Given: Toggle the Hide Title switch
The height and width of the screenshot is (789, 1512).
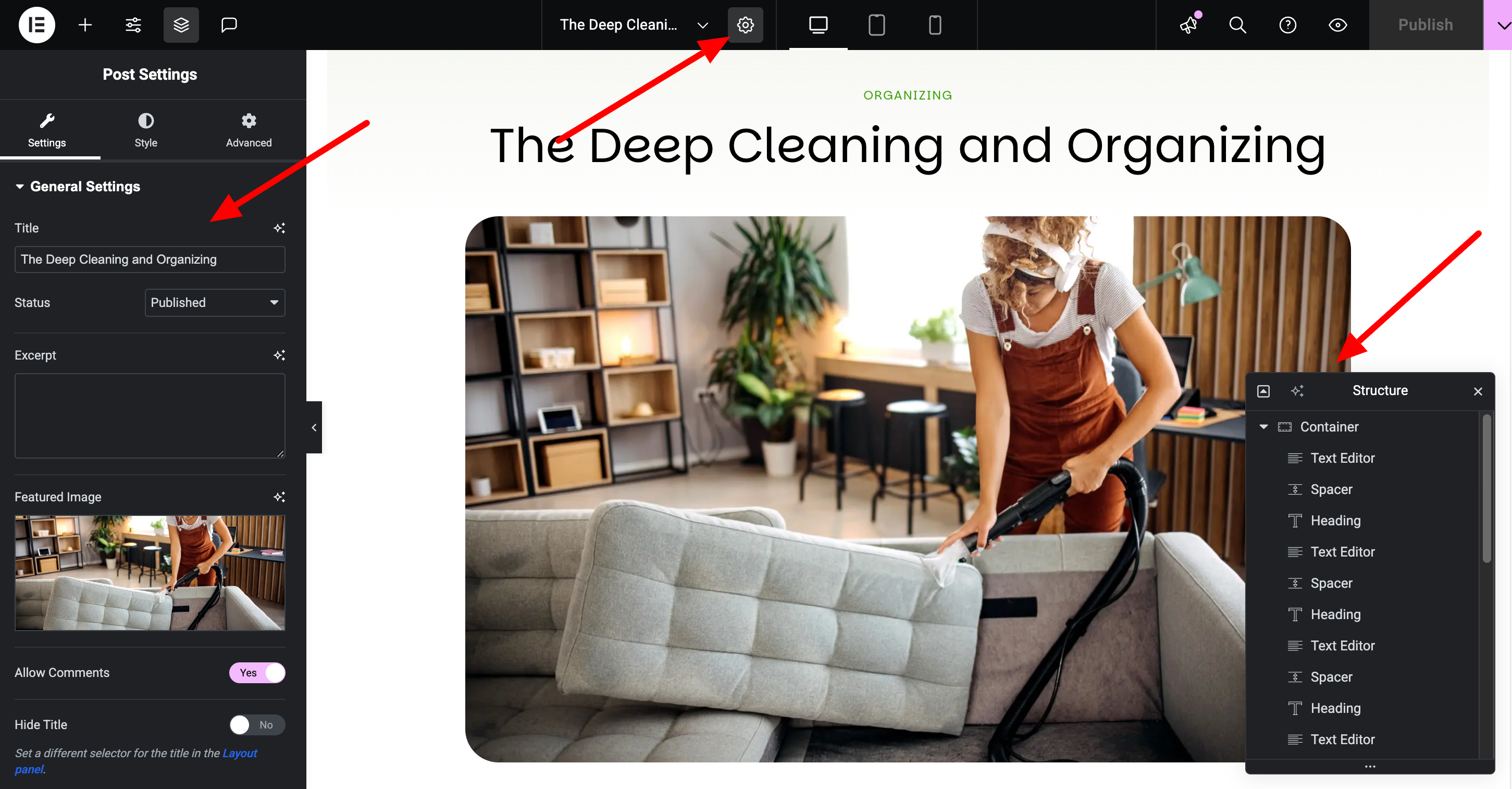Looking at the screenshot, I should click(x=257, y=725).
